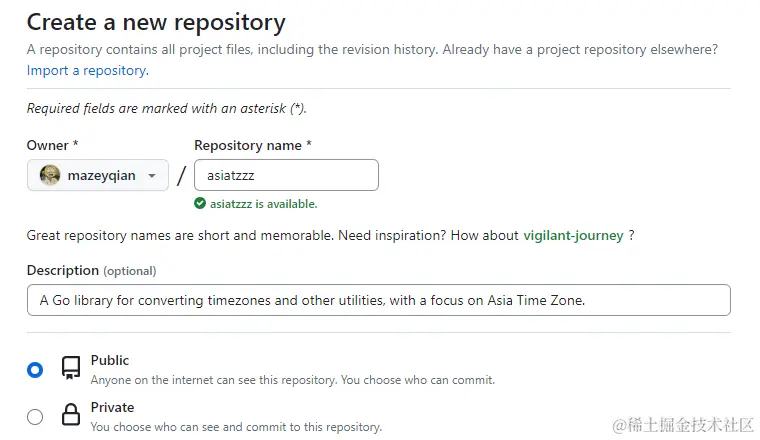Click the Private repository lock icon
The width and height of the screenshot is (760, 440).
tap(71, 415)
